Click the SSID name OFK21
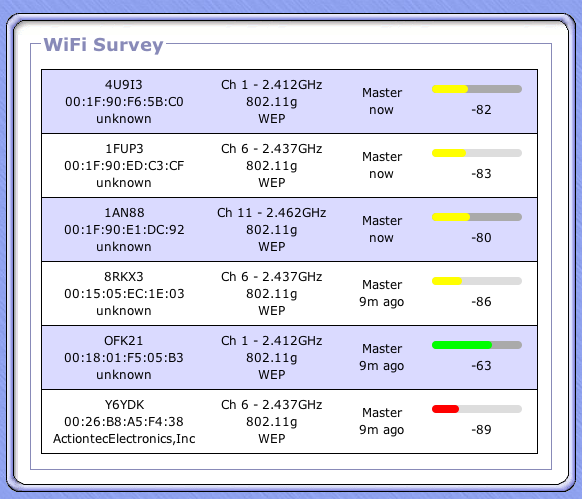This screenshot has height=499, width=582. tap(124, 341)
